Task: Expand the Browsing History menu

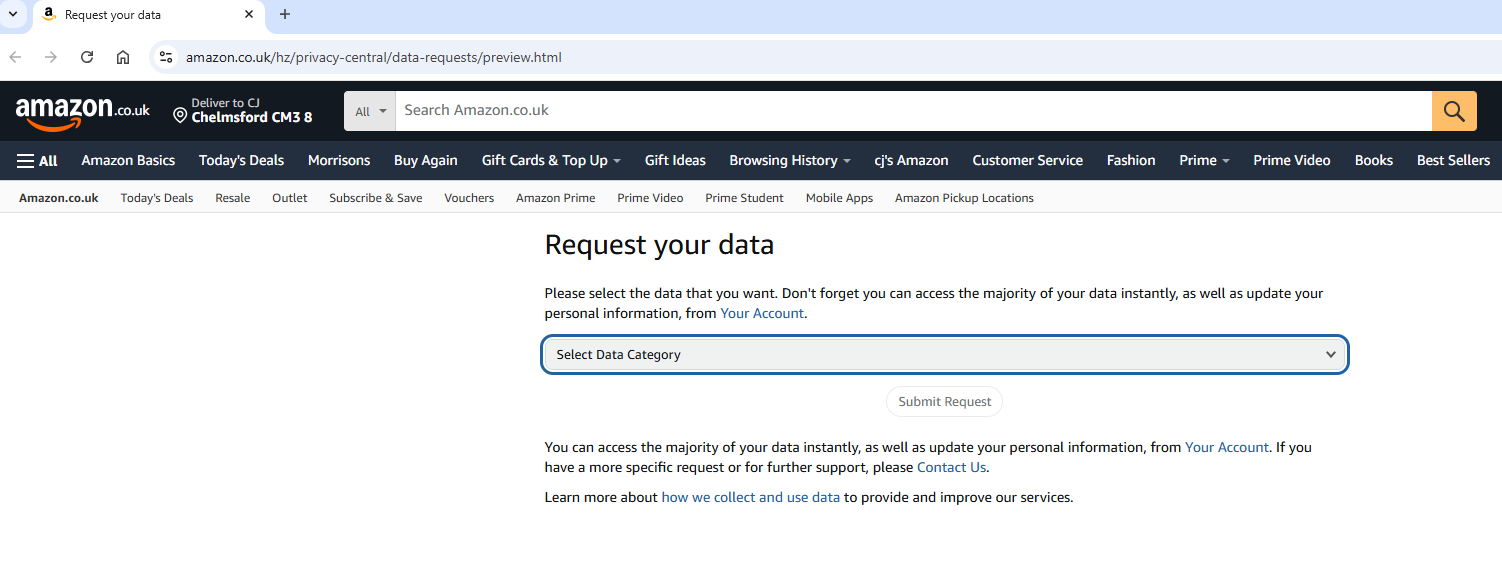Action: (x=789, y=161)
